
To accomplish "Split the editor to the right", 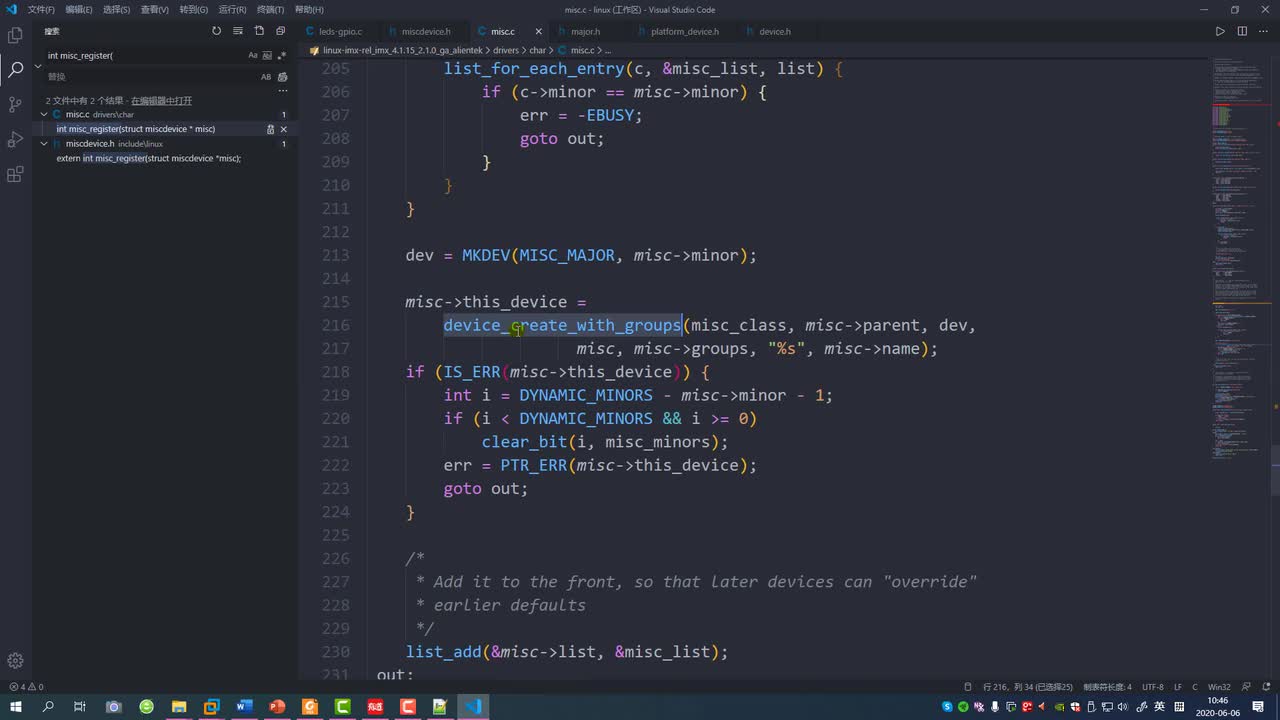I will tap(1242, 31).
